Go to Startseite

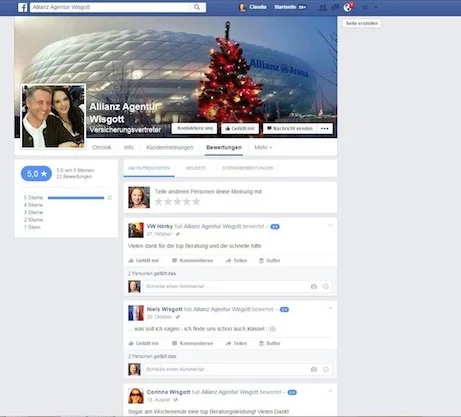click(x=286, y=7)
